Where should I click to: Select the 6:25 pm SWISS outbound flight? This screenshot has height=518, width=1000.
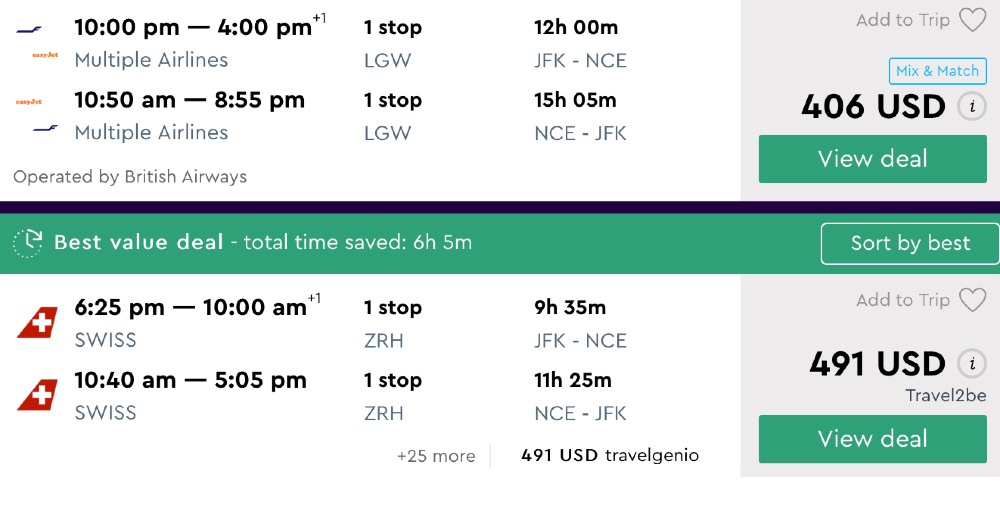(190, 308)
